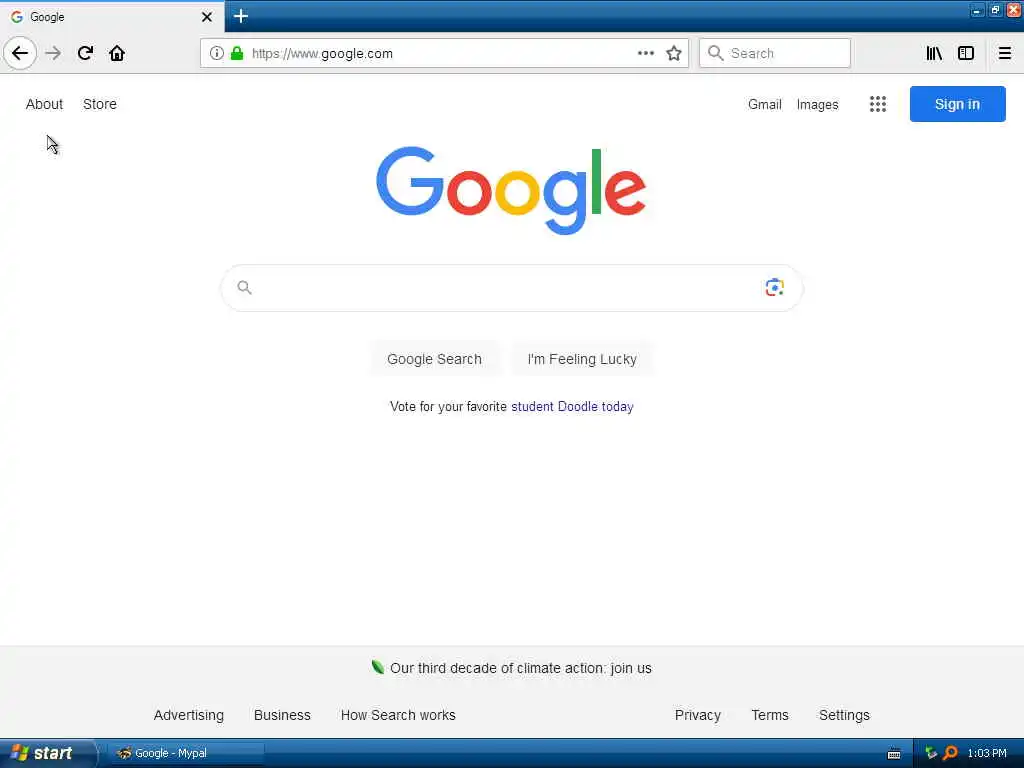
Task: Click the forward navigation arrow
Action: pyautogui.click(x=53, y=53)
